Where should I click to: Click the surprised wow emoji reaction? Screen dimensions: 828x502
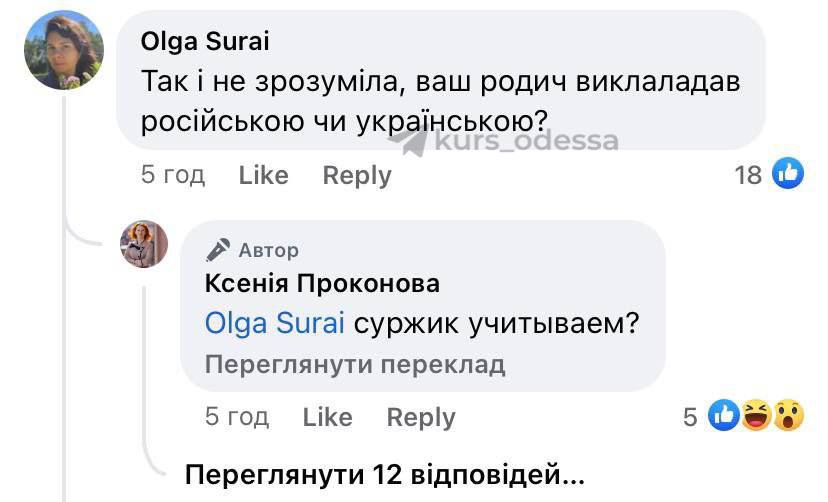coord(789,417)
